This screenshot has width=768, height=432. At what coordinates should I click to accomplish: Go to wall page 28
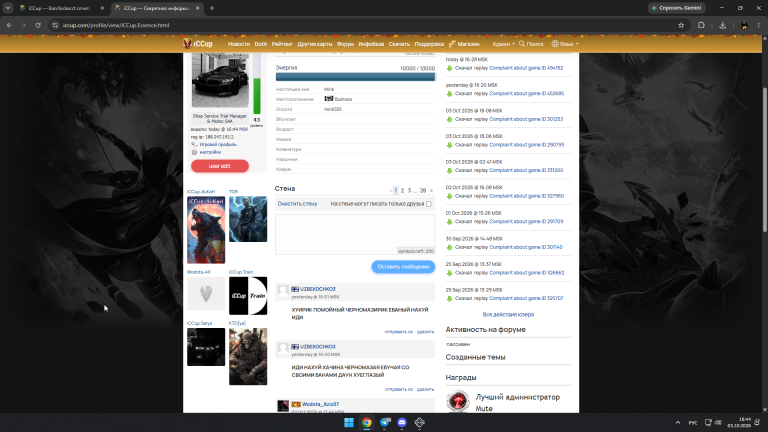423,191
